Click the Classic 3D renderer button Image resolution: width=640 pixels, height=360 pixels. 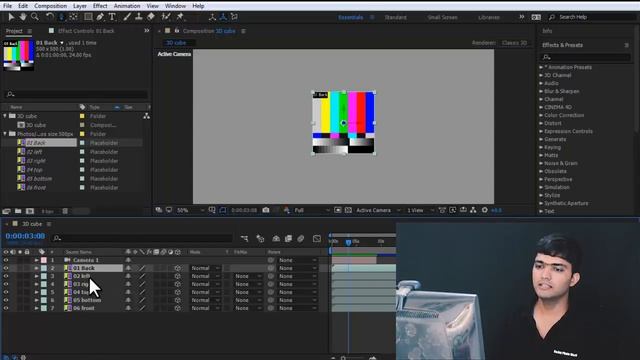[x=514, y=43]
